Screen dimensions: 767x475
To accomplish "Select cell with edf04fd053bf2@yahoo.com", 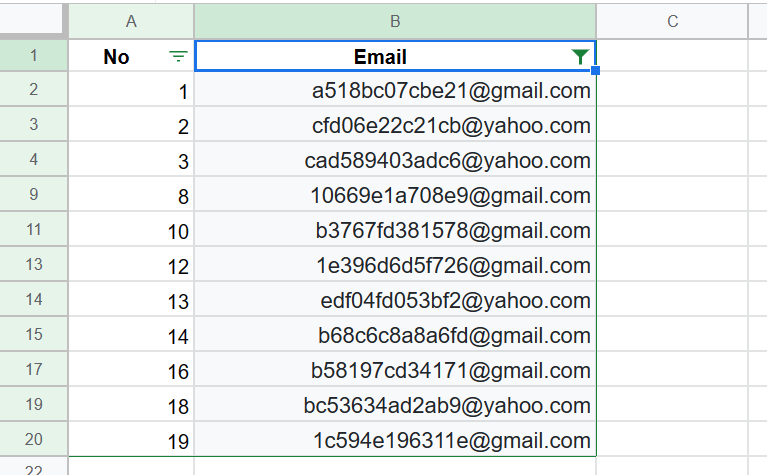I will coord(395,299).
